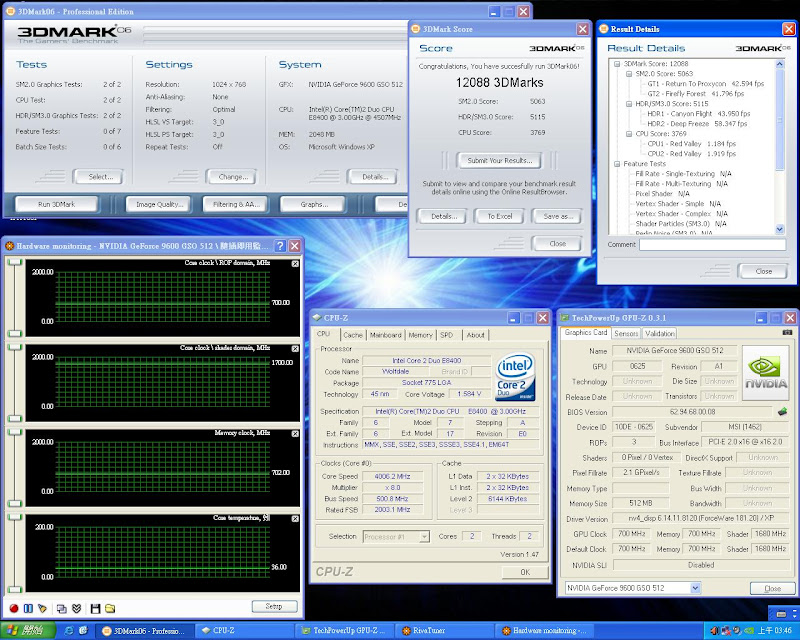
Task: Switch to the Memory tab in CPU-Z
Action: coord(420,335)
